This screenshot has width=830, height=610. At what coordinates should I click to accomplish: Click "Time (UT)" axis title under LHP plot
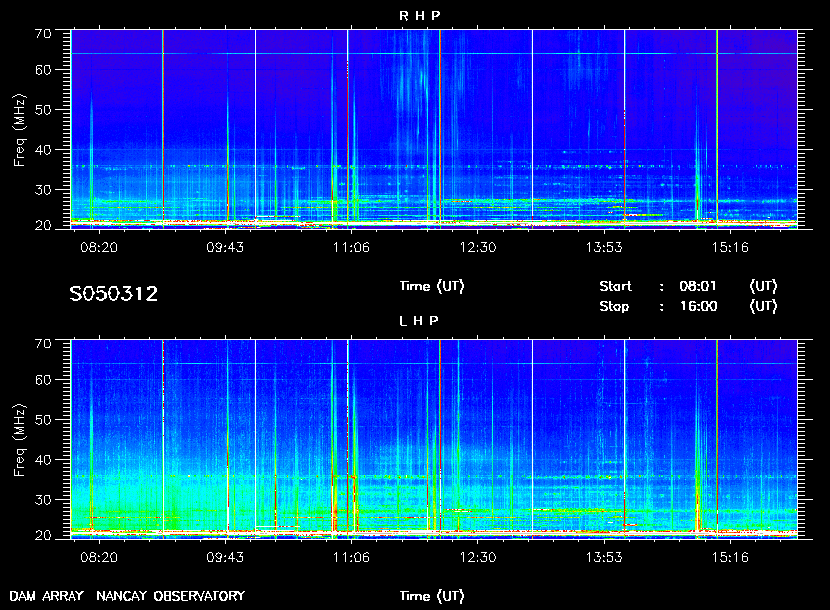pyautogui.click(x=432, y=596)
